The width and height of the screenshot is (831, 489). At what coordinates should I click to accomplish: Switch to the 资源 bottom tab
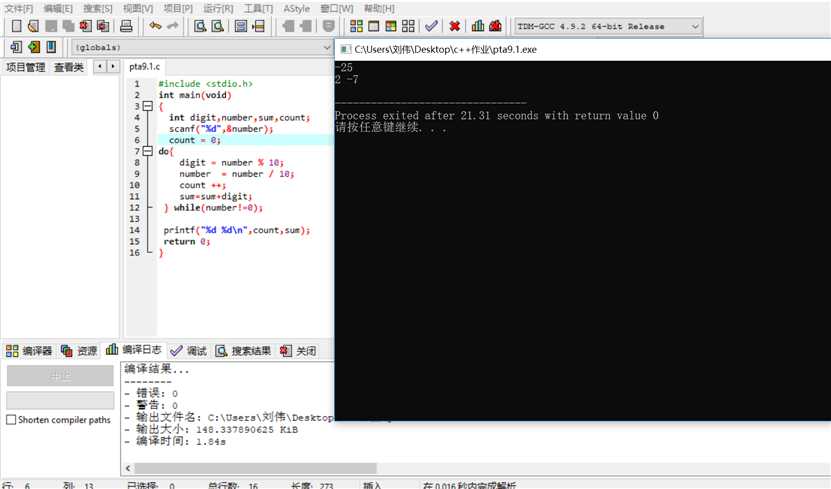pos(79,351)
